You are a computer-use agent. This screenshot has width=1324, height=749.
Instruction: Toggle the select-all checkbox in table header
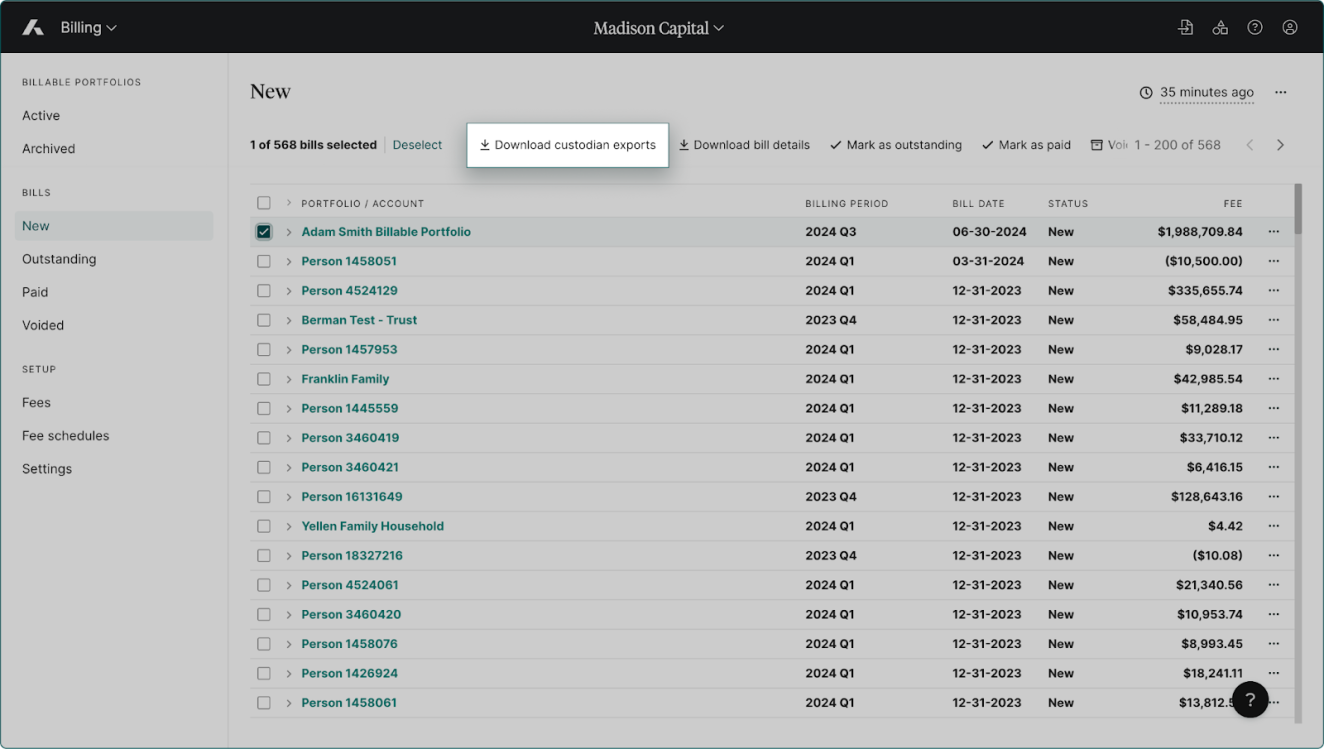(x=264, y=203)
